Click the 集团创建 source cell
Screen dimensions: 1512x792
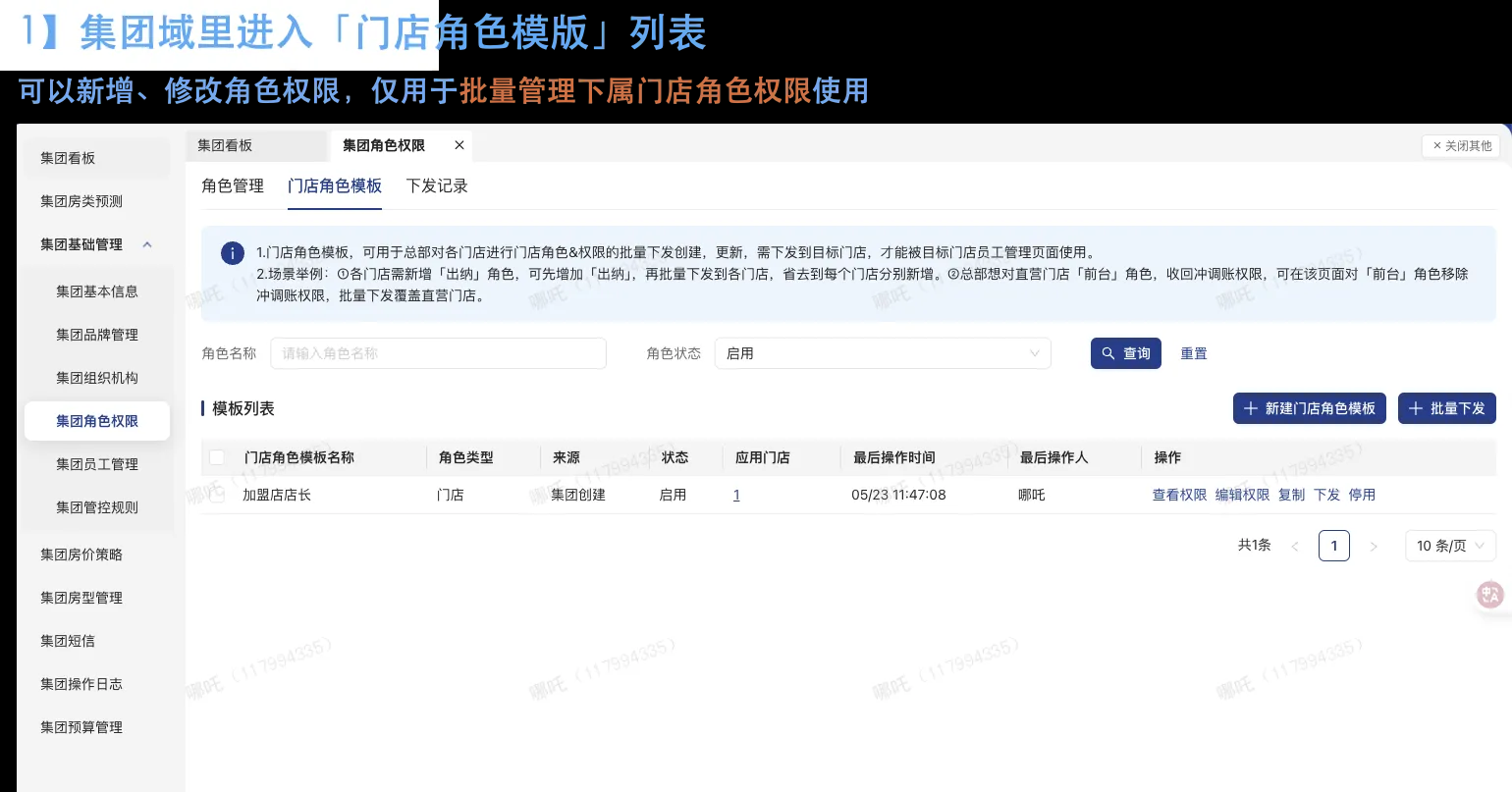578,495
